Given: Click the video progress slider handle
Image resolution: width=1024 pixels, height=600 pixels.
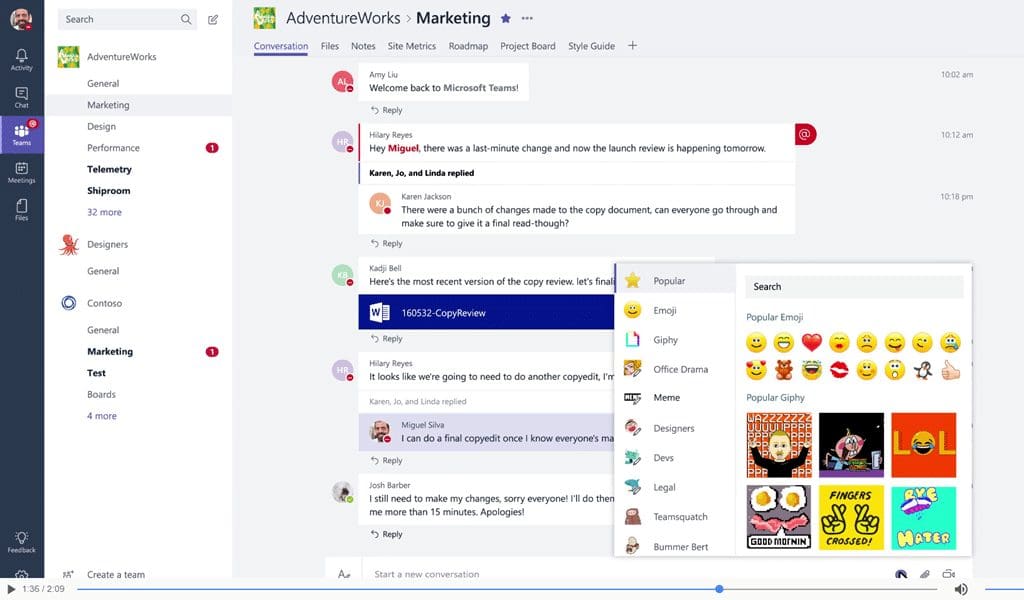Looking at the screenshot, I should pyautogui.click(x=719, y=589).
